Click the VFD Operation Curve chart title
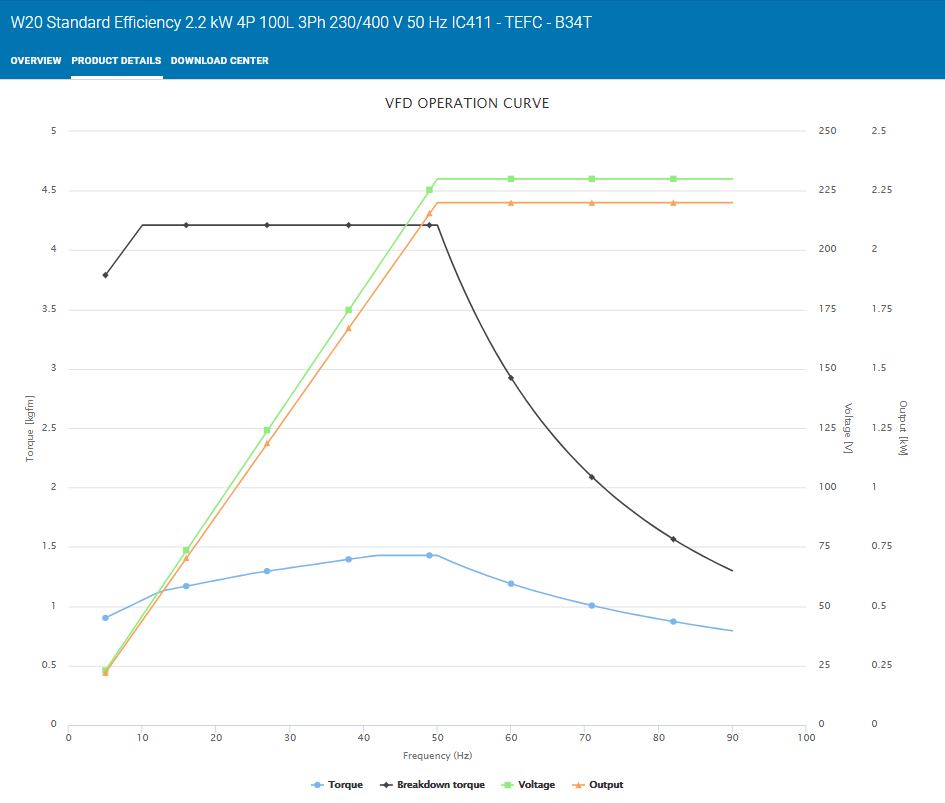945x803 pixels. coord(467,104)
